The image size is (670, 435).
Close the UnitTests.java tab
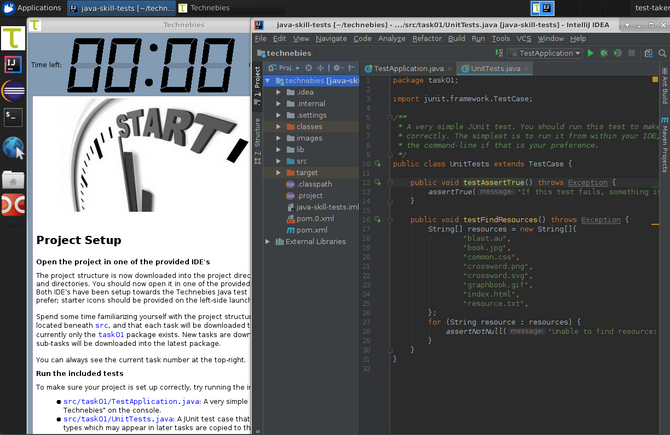pyautogui.click(x=526, y=68)
